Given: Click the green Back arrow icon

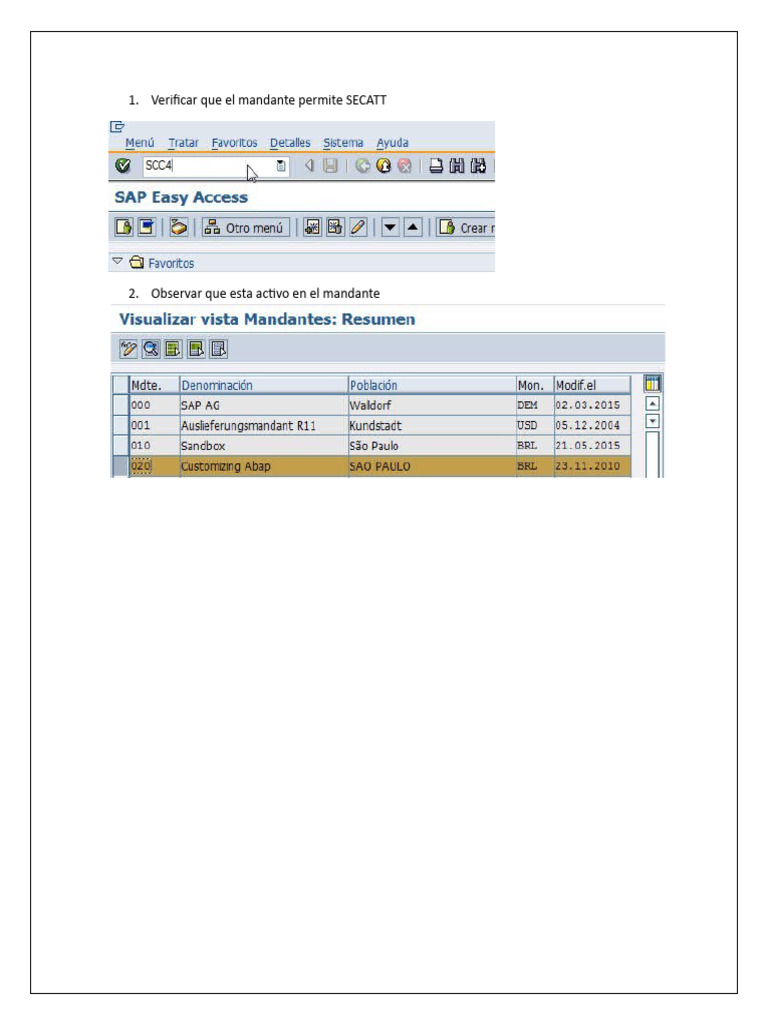Looking at the screenshot, I should [362, 166].
